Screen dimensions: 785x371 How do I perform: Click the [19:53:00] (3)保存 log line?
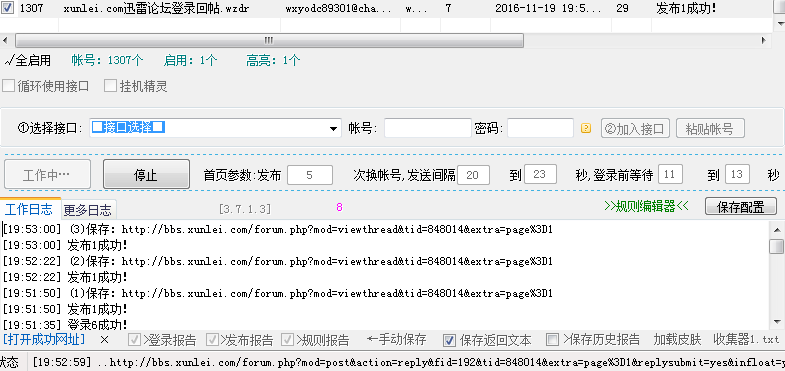point(278,230)
